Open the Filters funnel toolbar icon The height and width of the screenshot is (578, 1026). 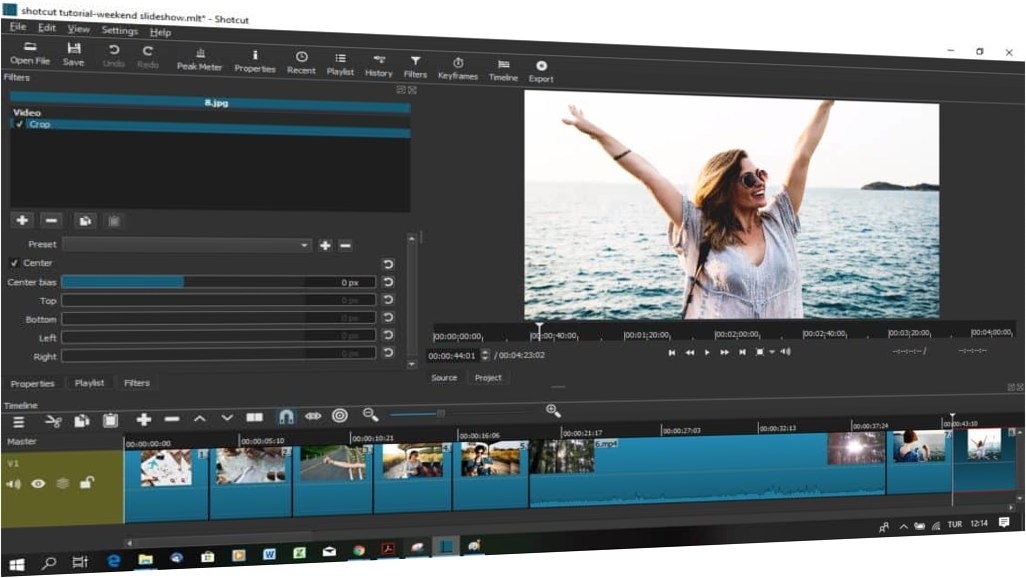click(415, 67)
